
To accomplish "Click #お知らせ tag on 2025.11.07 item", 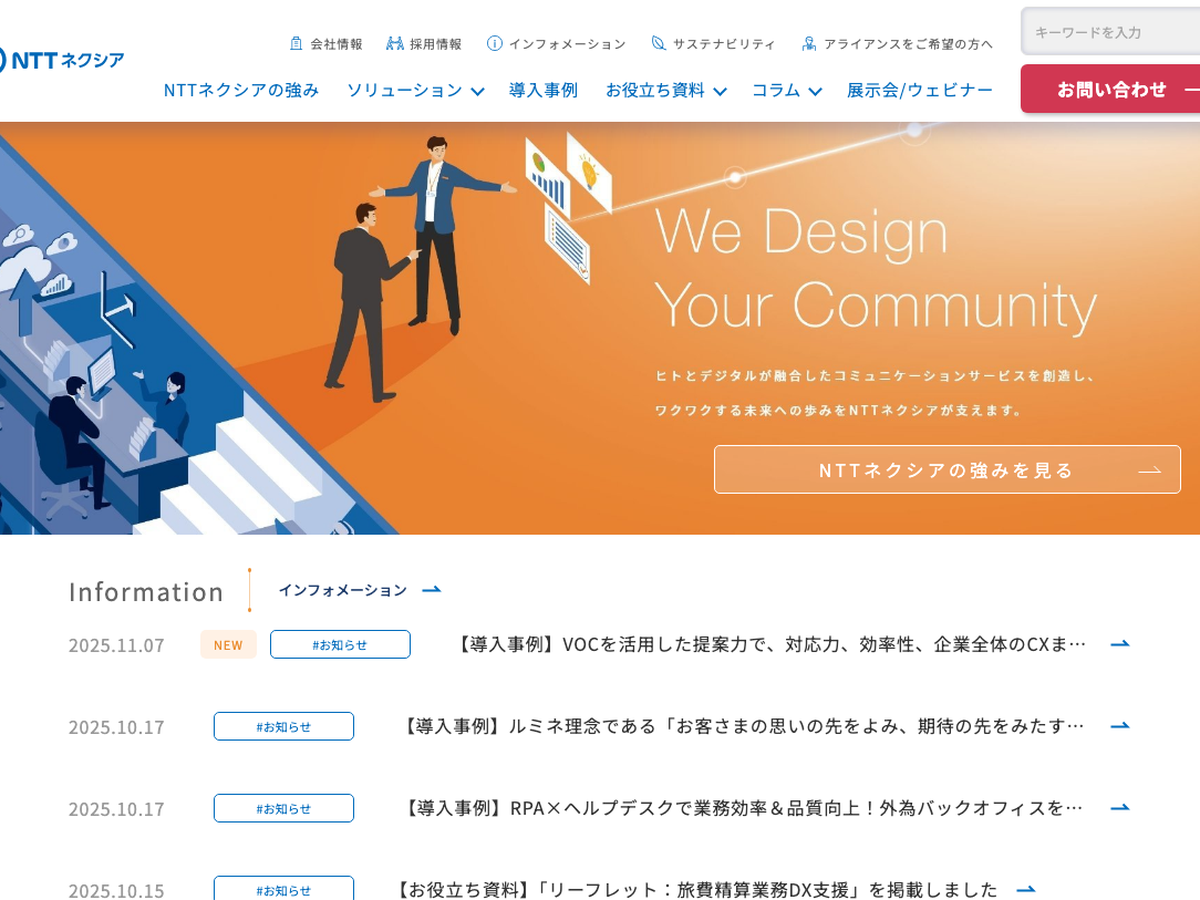I will [x=340, y=644].
